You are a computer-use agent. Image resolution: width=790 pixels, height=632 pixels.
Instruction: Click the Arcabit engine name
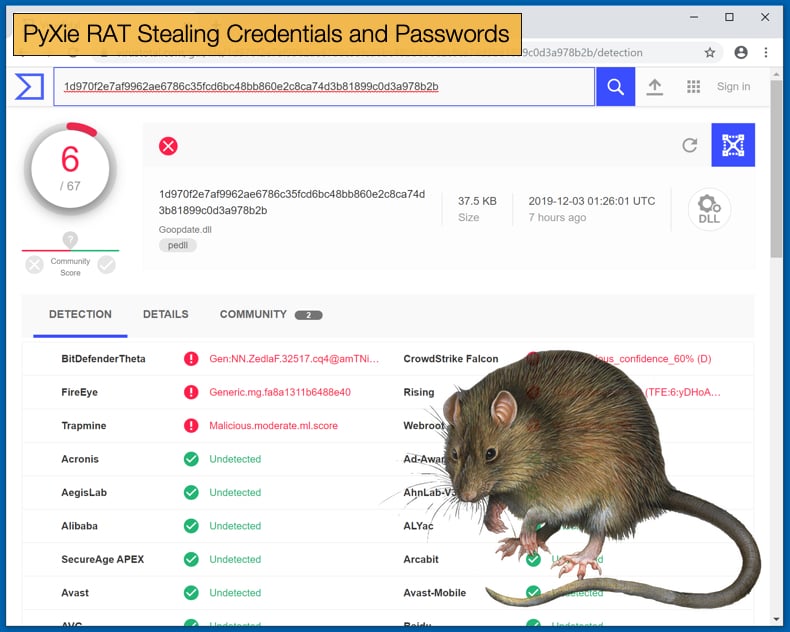click(x=421, y=559)
